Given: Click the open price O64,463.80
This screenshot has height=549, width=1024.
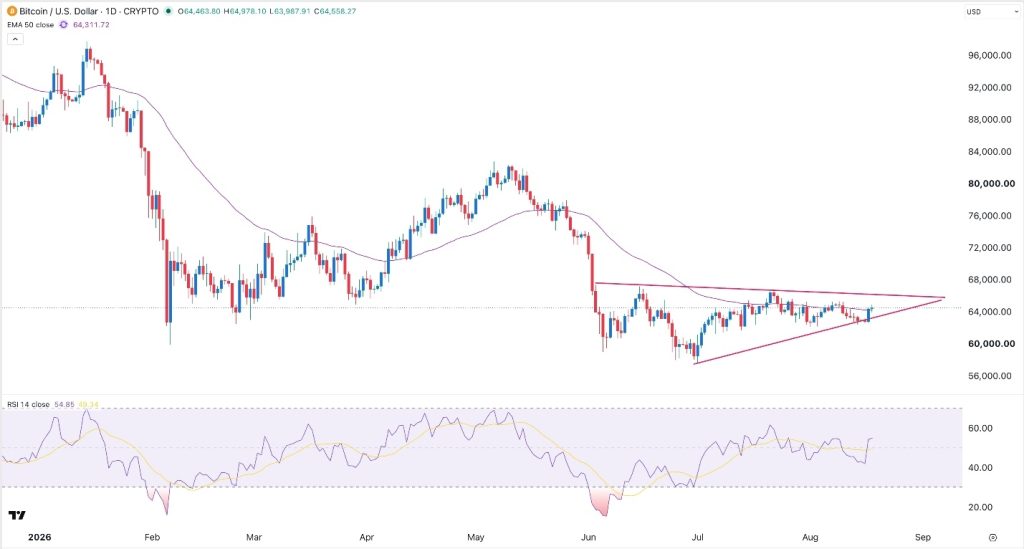Looking at the screenshot, I should 200,11.
